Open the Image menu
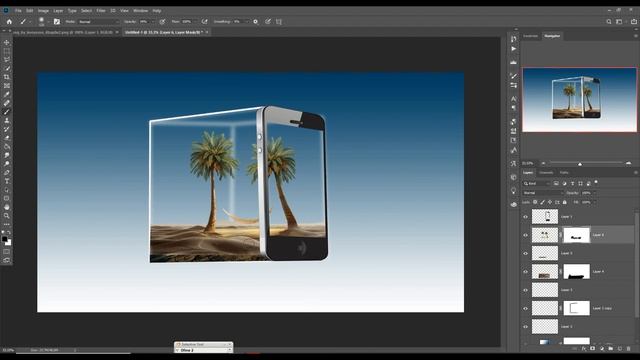The height and width of the screenshot is (360, 640). click(x=43, y=11)
